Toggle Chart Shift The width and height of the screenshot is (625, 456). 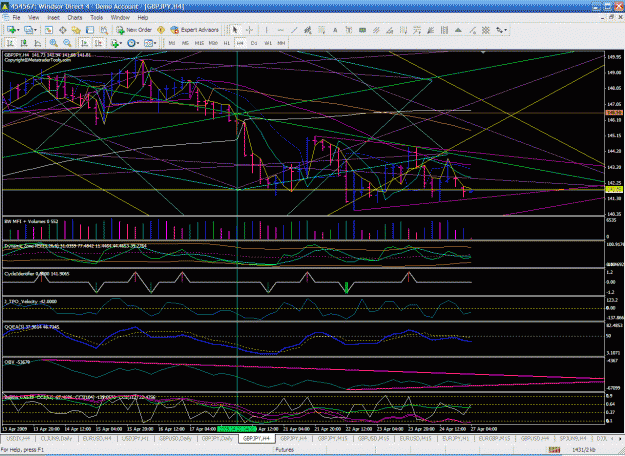pyautogui.click(x=98, y=43)
